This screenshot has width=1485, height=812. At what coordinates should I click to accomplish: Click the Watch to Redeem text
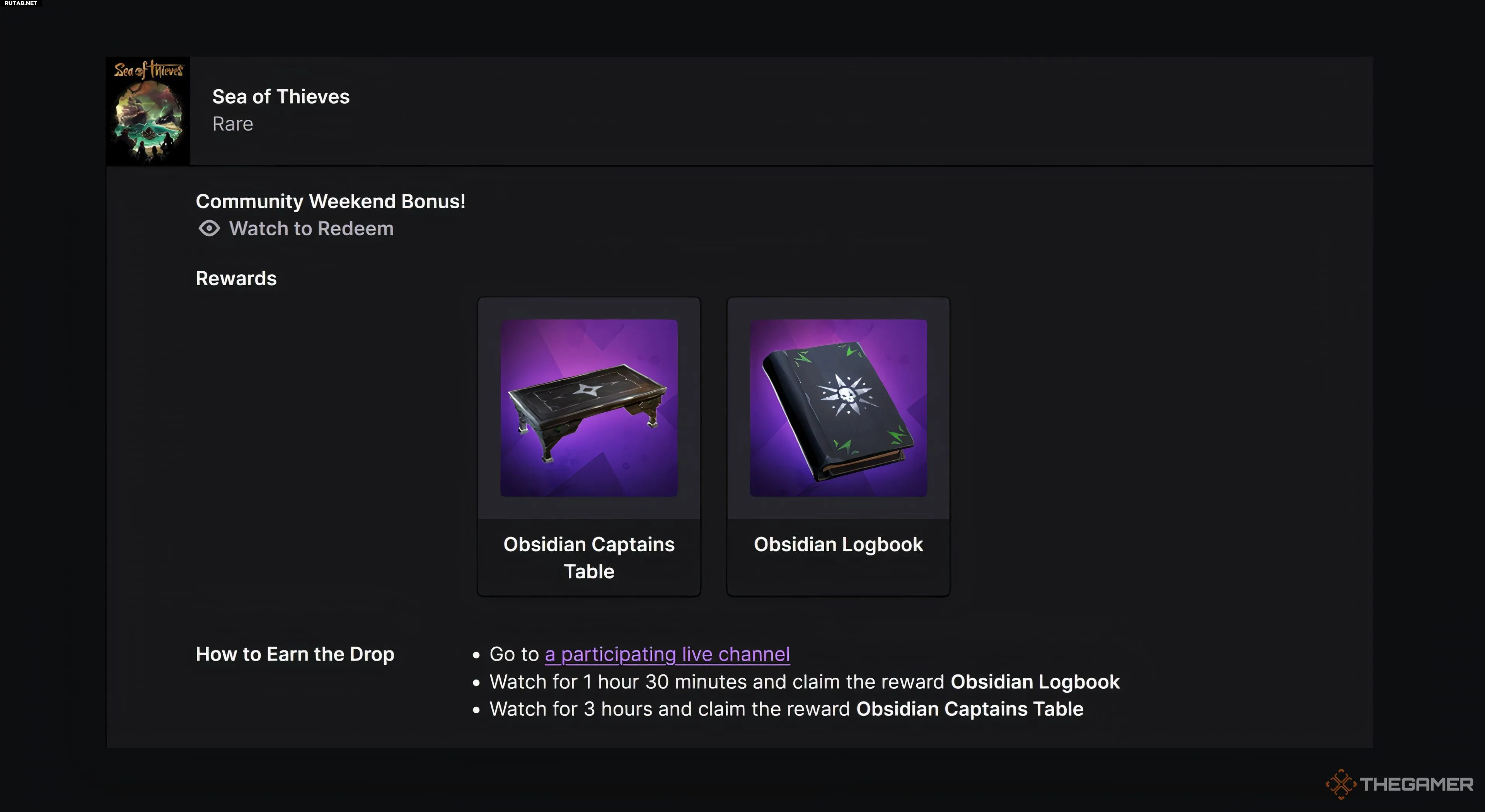(x=311, y=229)
